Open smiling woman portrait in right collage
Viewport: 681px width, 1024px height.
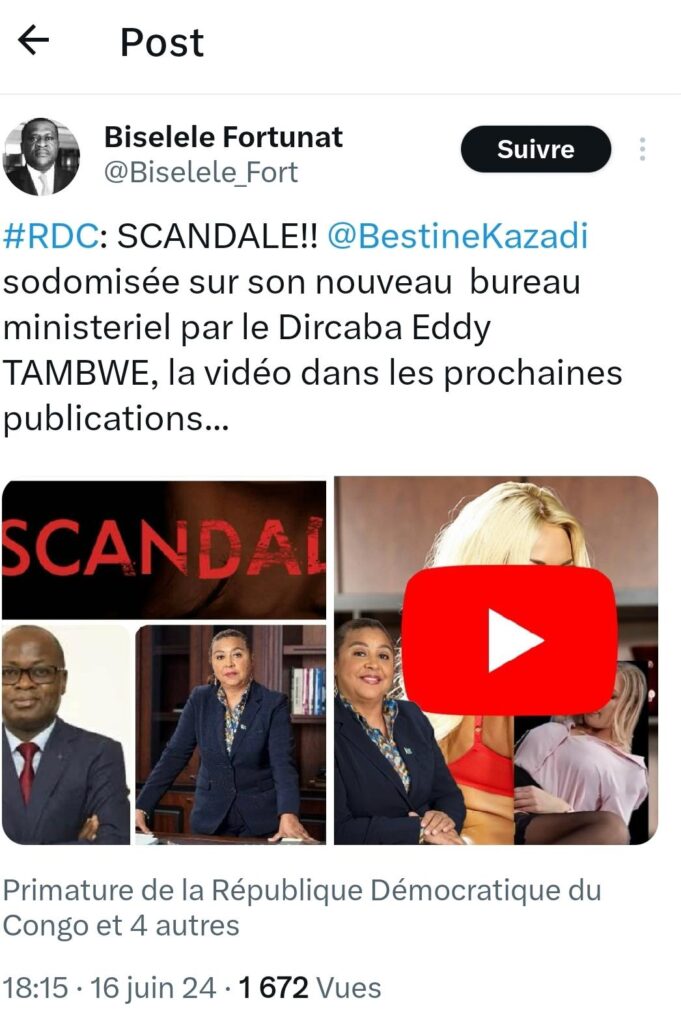[x=390, y=731]
